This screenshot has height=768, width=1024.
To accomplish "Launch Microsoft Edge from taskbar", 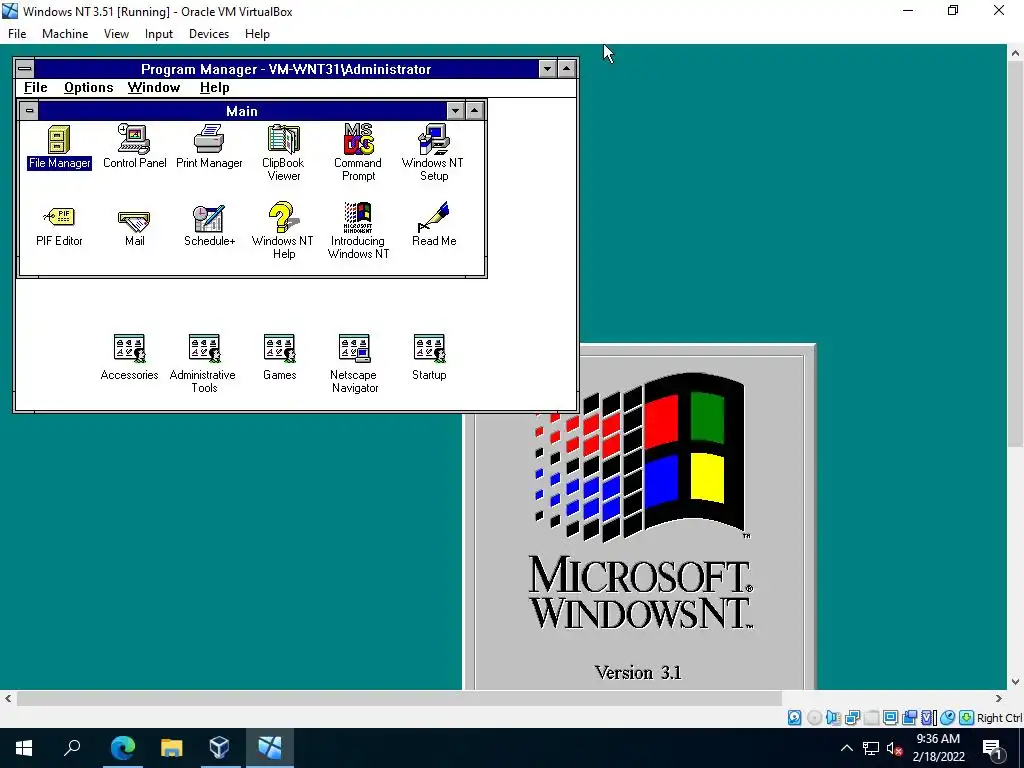I will click(x=123, y=748).
